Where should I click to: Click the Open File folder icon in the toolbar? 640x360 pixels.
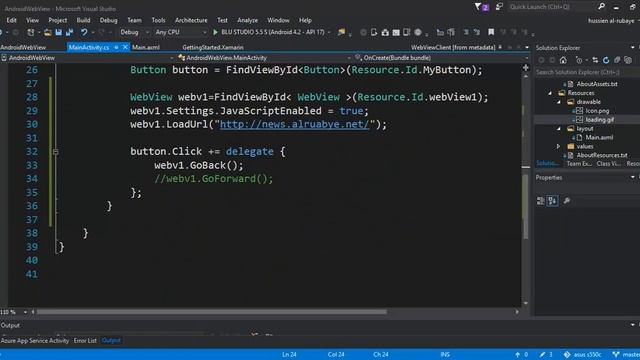pyautogui.click(x=48, y=32)
